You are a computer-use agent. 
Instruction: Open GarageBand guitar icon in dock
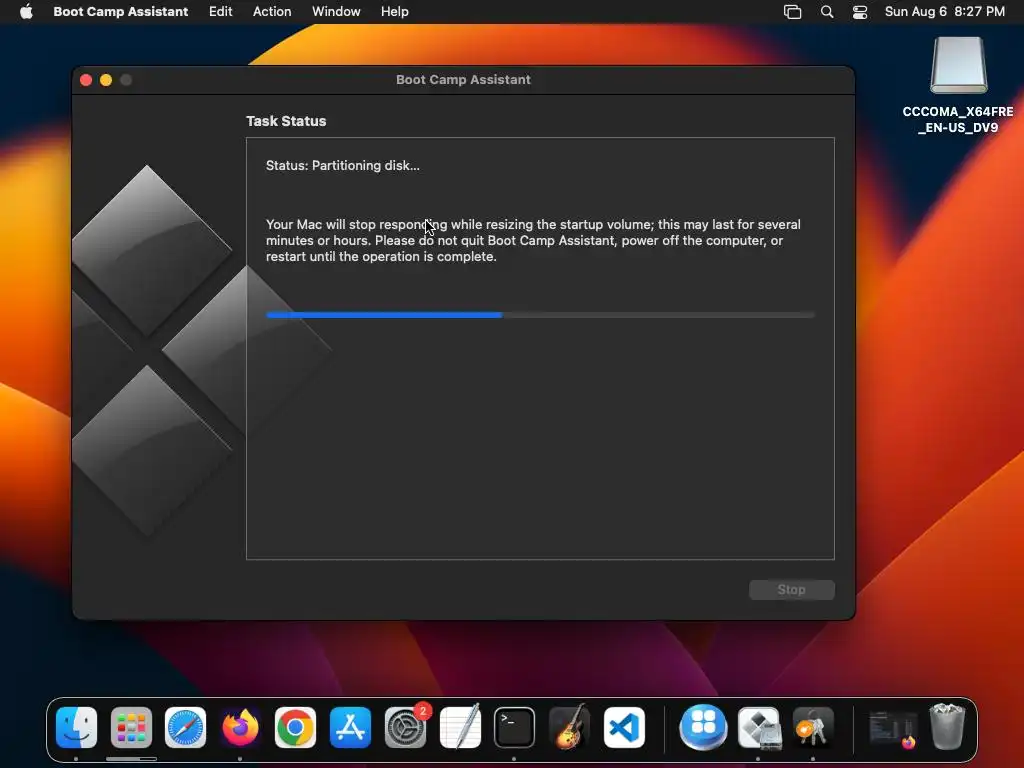pos(569,728)
